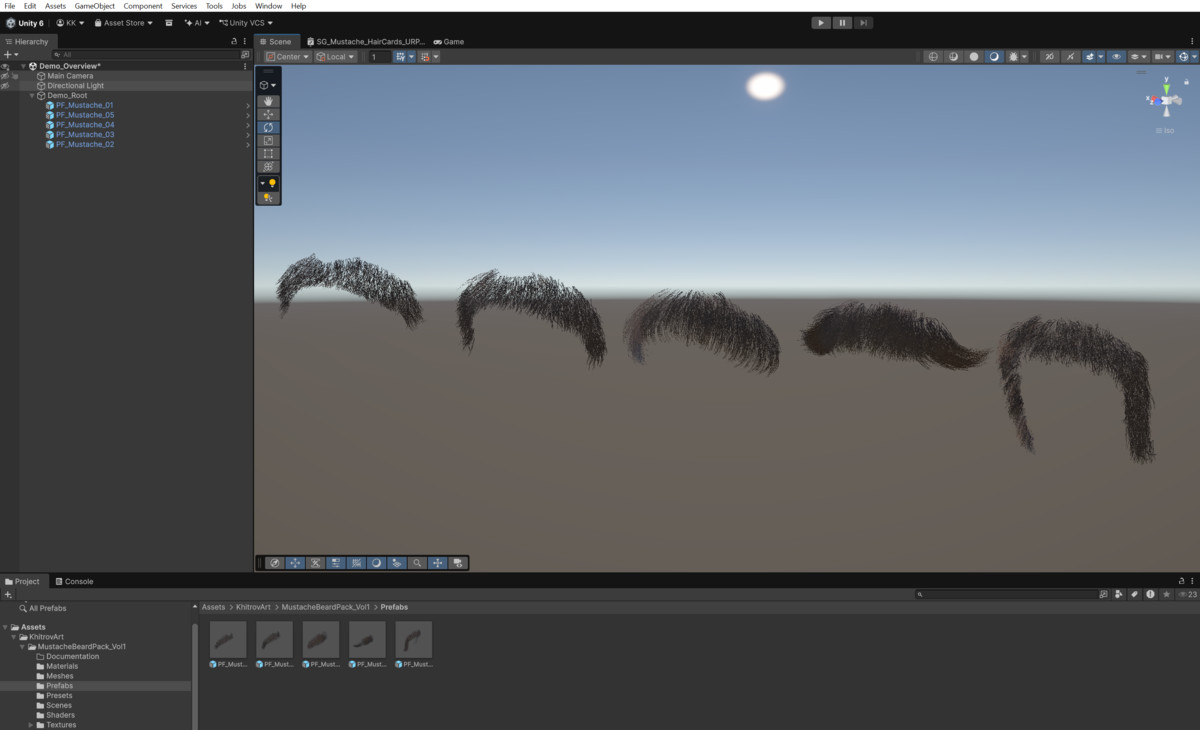
Task: Open the package search picker icon in Project
Action: [x=1103, y=594]
